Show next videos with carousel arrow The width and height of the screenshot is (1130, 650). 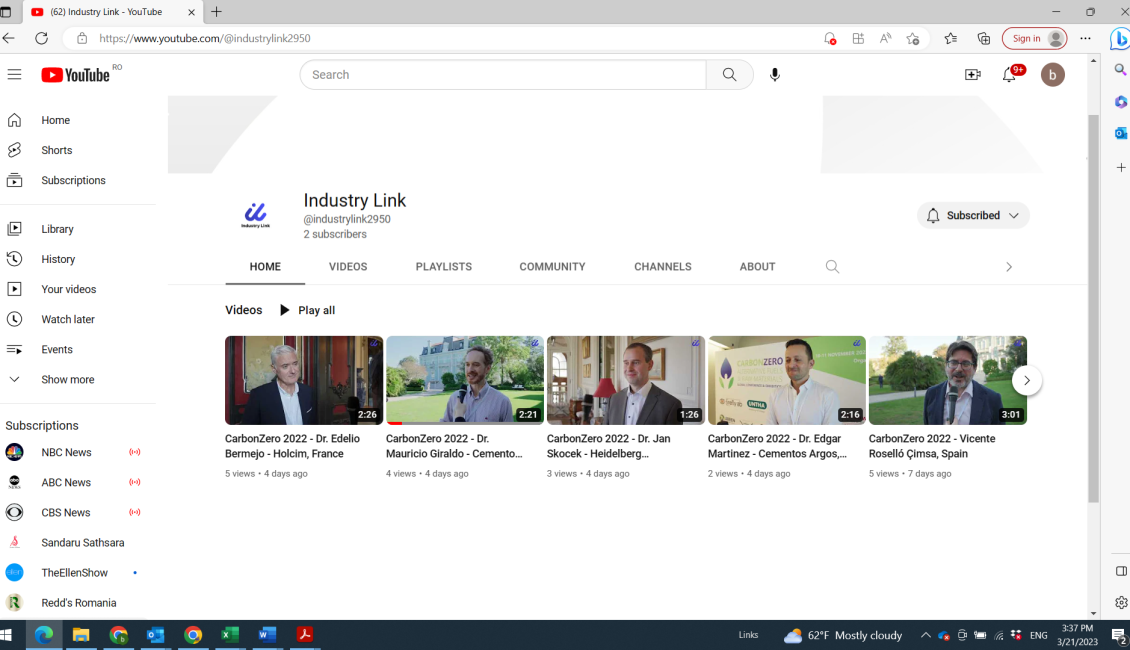pos(1026,381)
